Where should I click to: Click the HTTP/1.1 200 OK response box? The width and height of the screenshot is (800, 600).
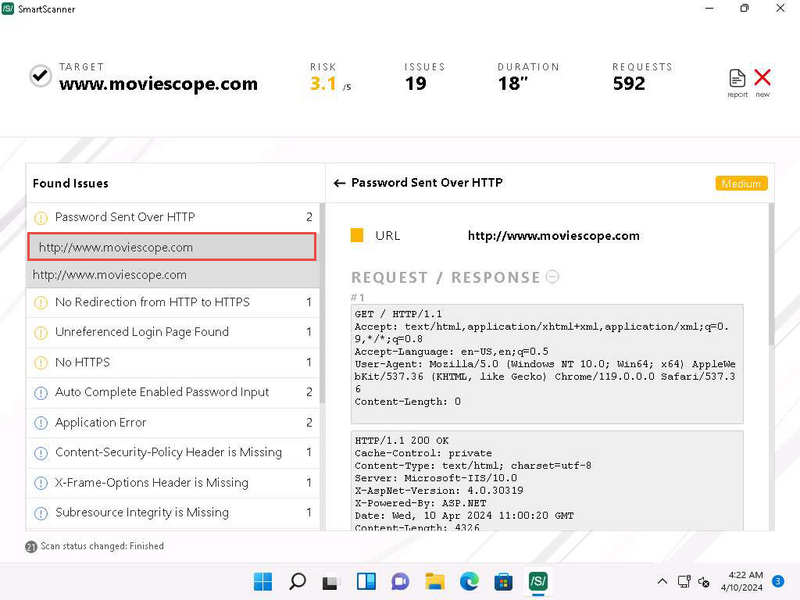click(x=547, y=481)
